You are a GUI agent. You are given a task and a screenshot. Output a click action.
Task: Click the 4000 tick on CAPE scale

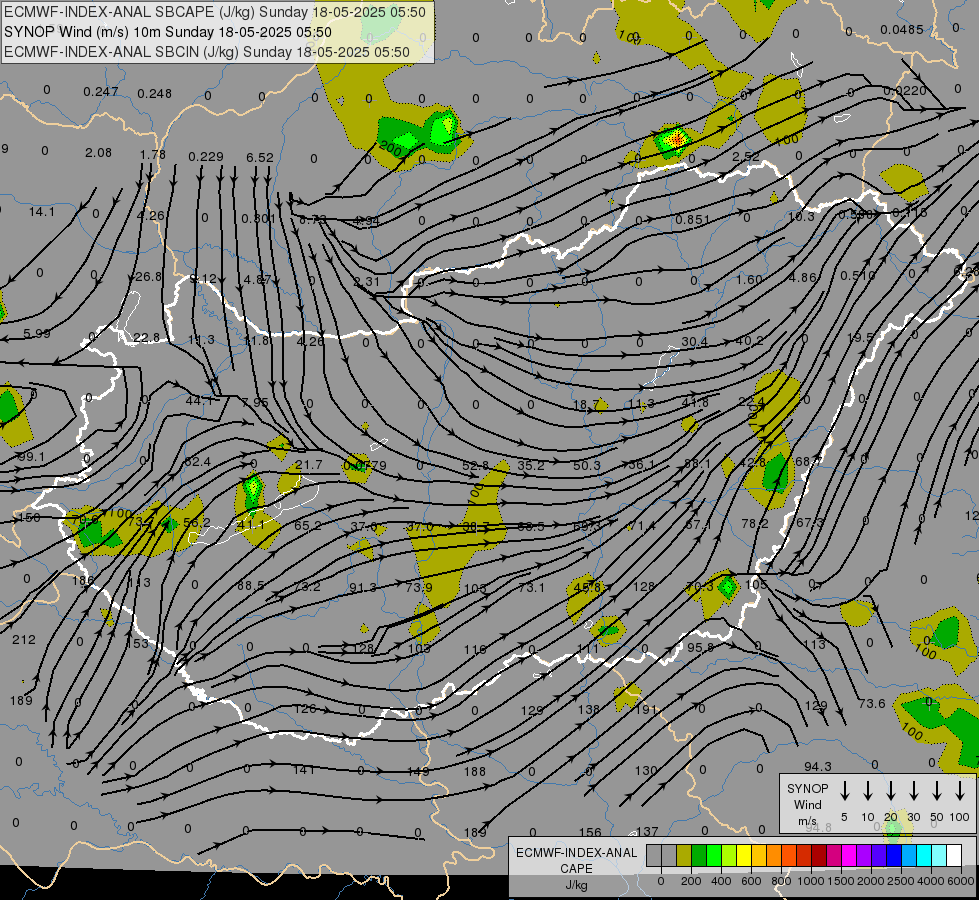[x=932, y=881]
